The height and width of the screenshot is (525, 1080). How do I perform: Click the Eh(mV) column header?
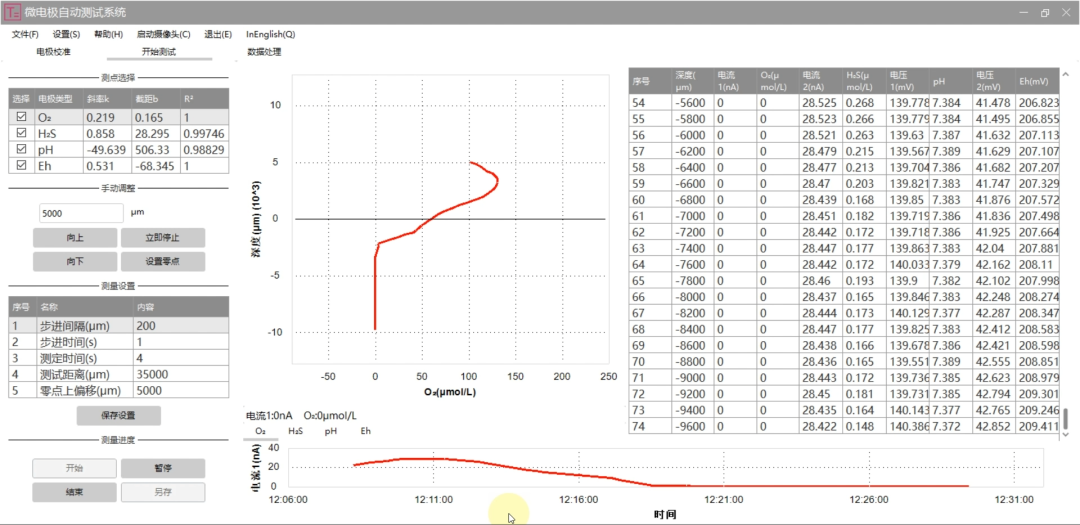click(x=1037, y=81)
